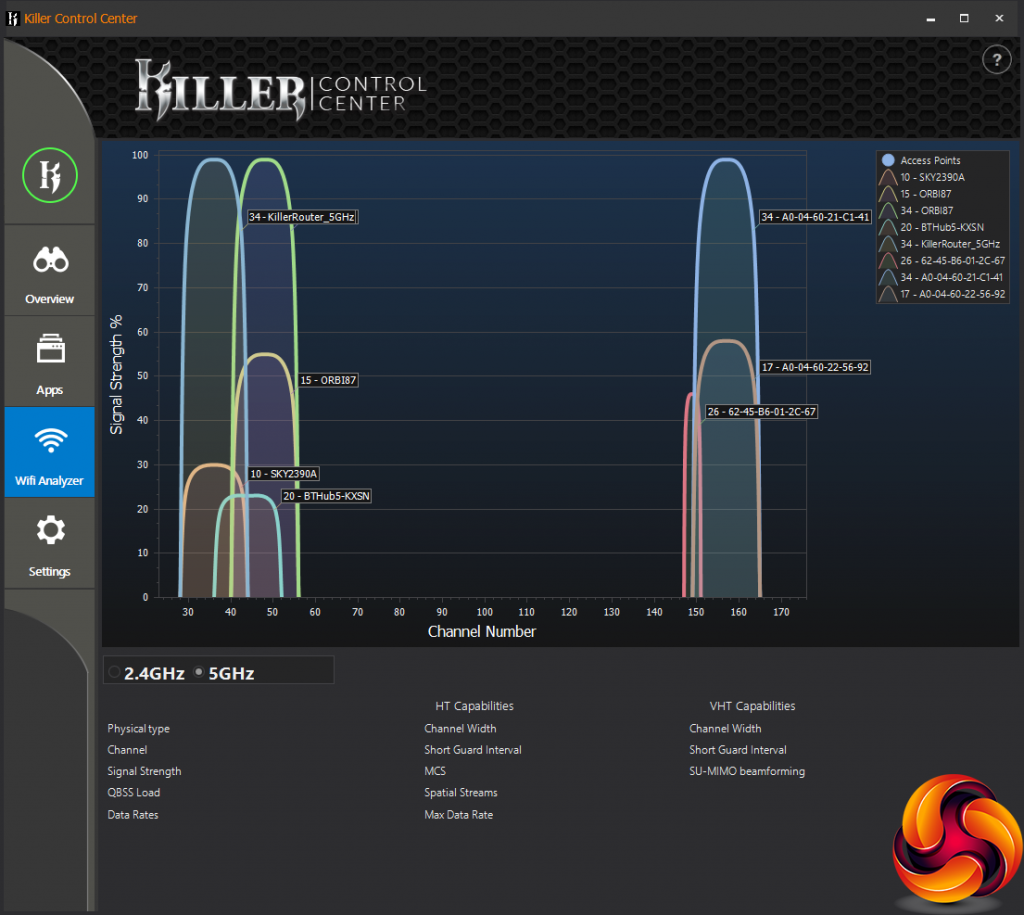
Task: Click the 26 - 62-45-B6-01-2C-67 chart label
Action: coord(761,411)
